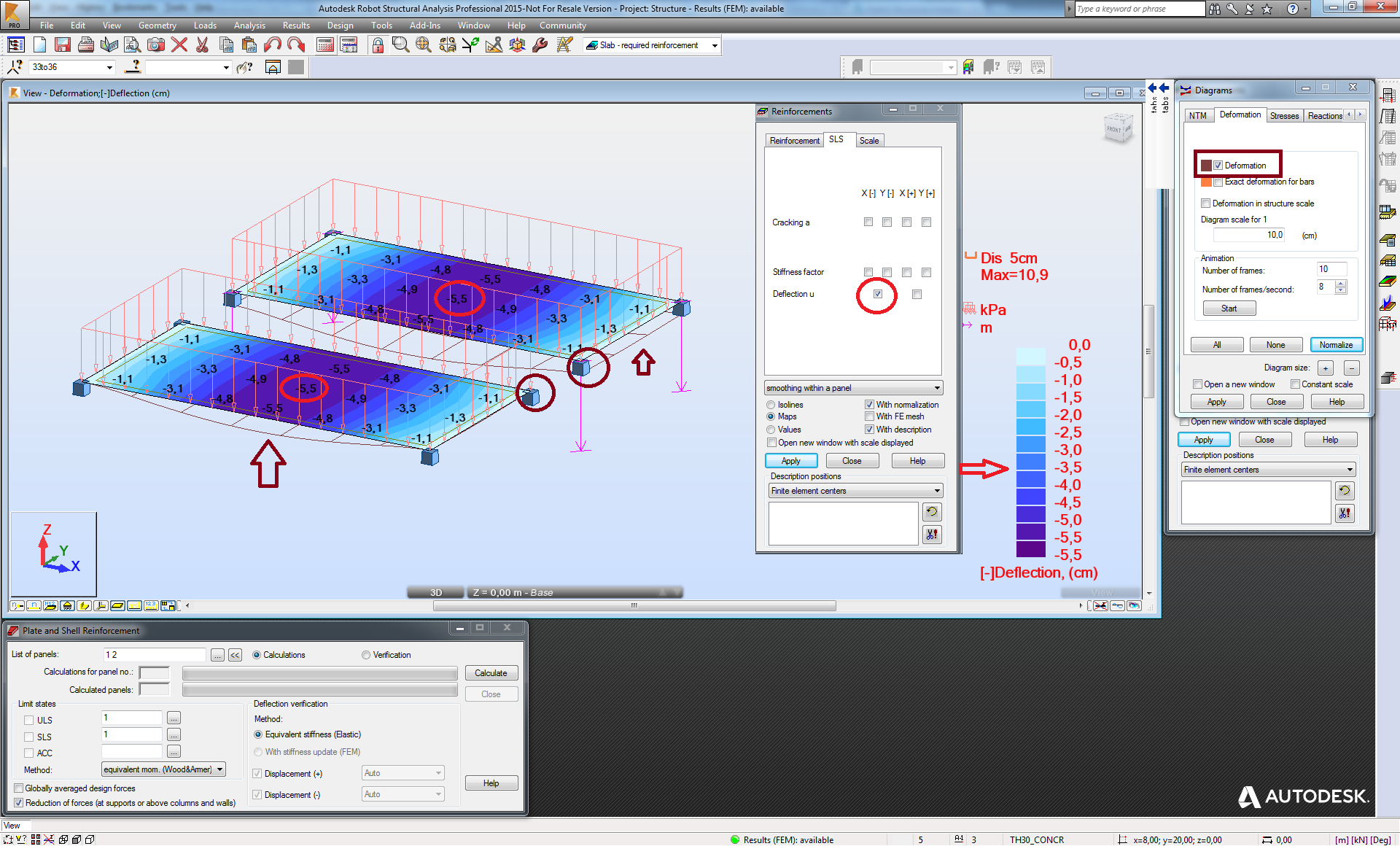
Task: Expand the smoothing within a panel dropdown
Action: 937,388
